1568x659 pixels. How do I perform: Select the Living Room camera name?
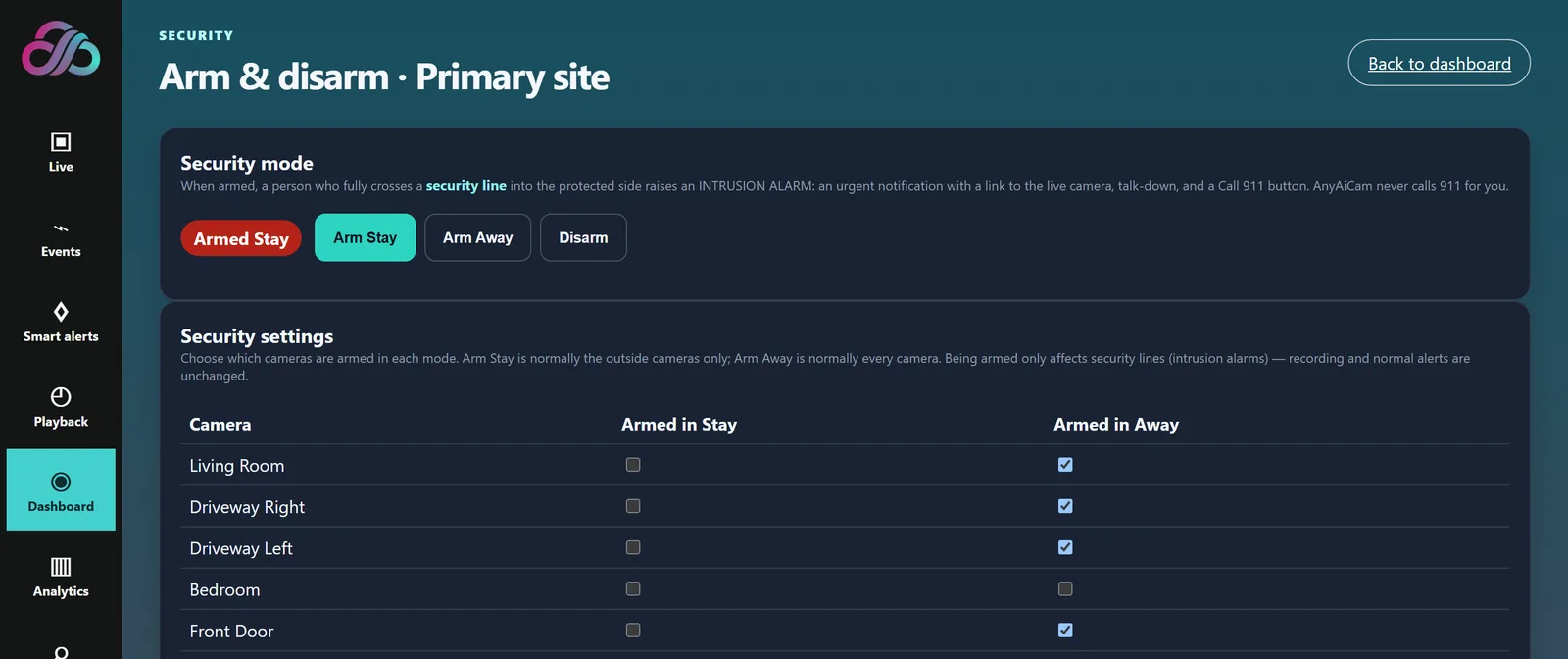(x=237, y=466)
